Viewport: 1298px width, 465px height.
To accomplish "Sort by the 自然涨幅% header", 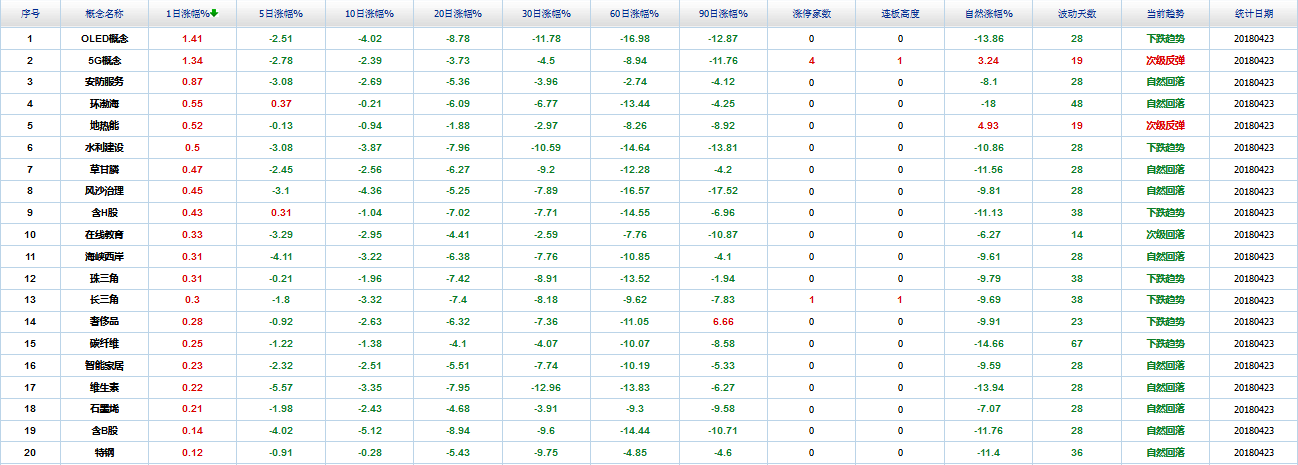I will (988, 14).
